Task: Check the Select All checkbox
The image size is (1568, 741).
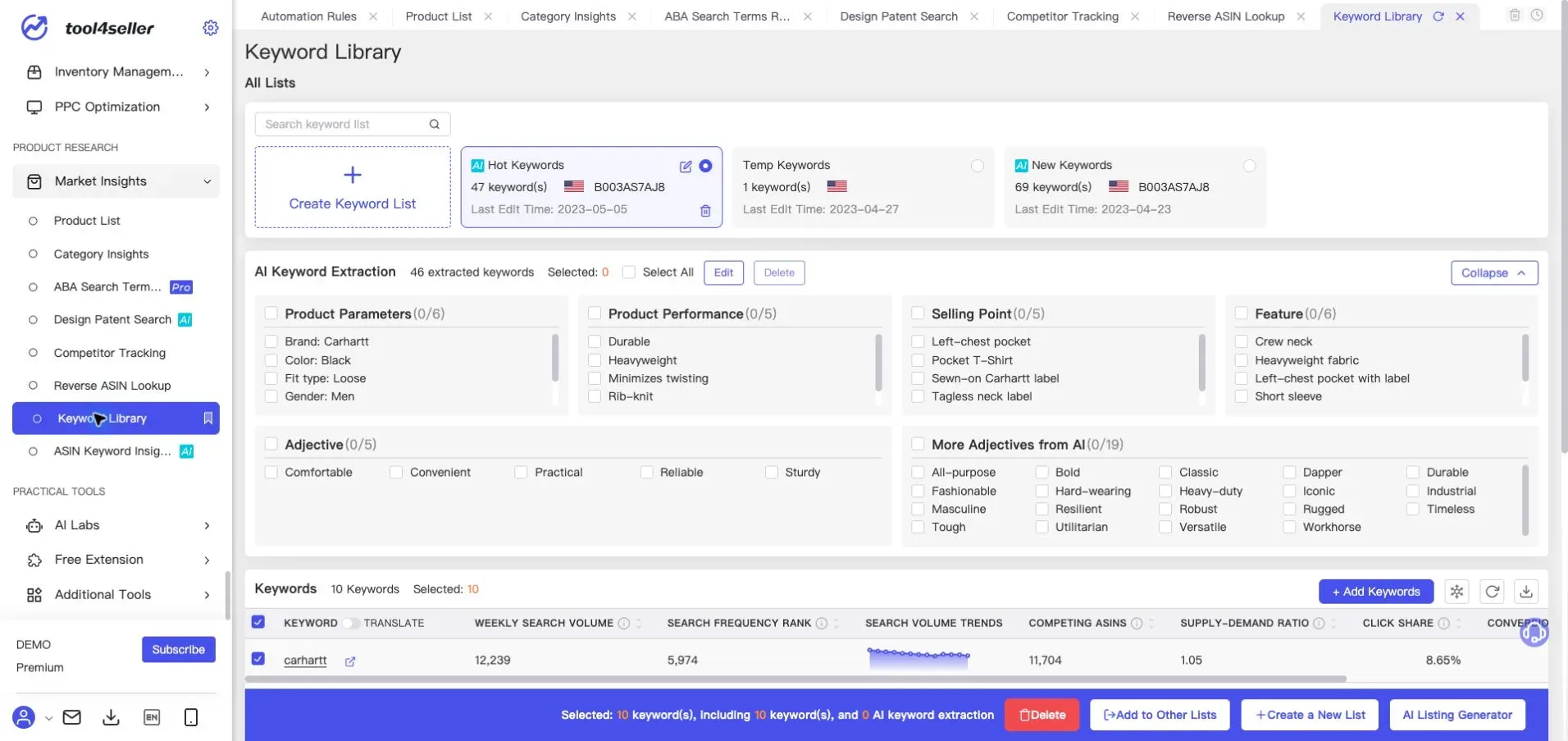Action: click(x=629, y=272)
